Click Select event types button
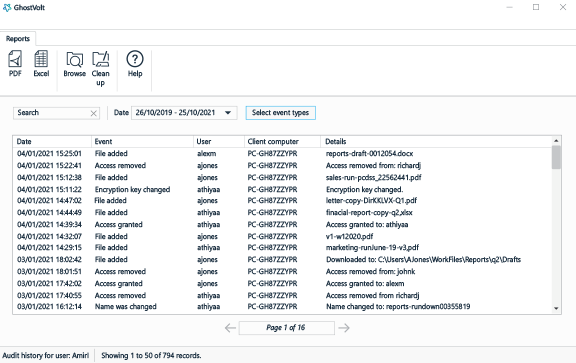 [x=280, y=113]
